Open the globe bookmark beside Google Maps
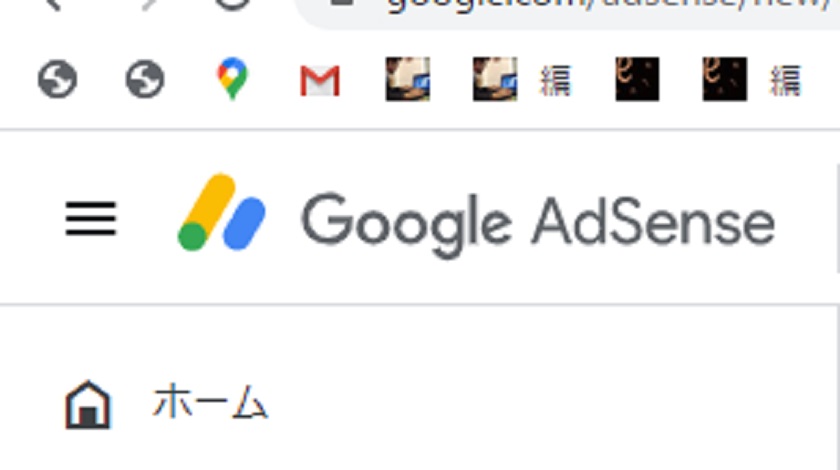This screenshot has width=840, height=470. click(145, 79)
